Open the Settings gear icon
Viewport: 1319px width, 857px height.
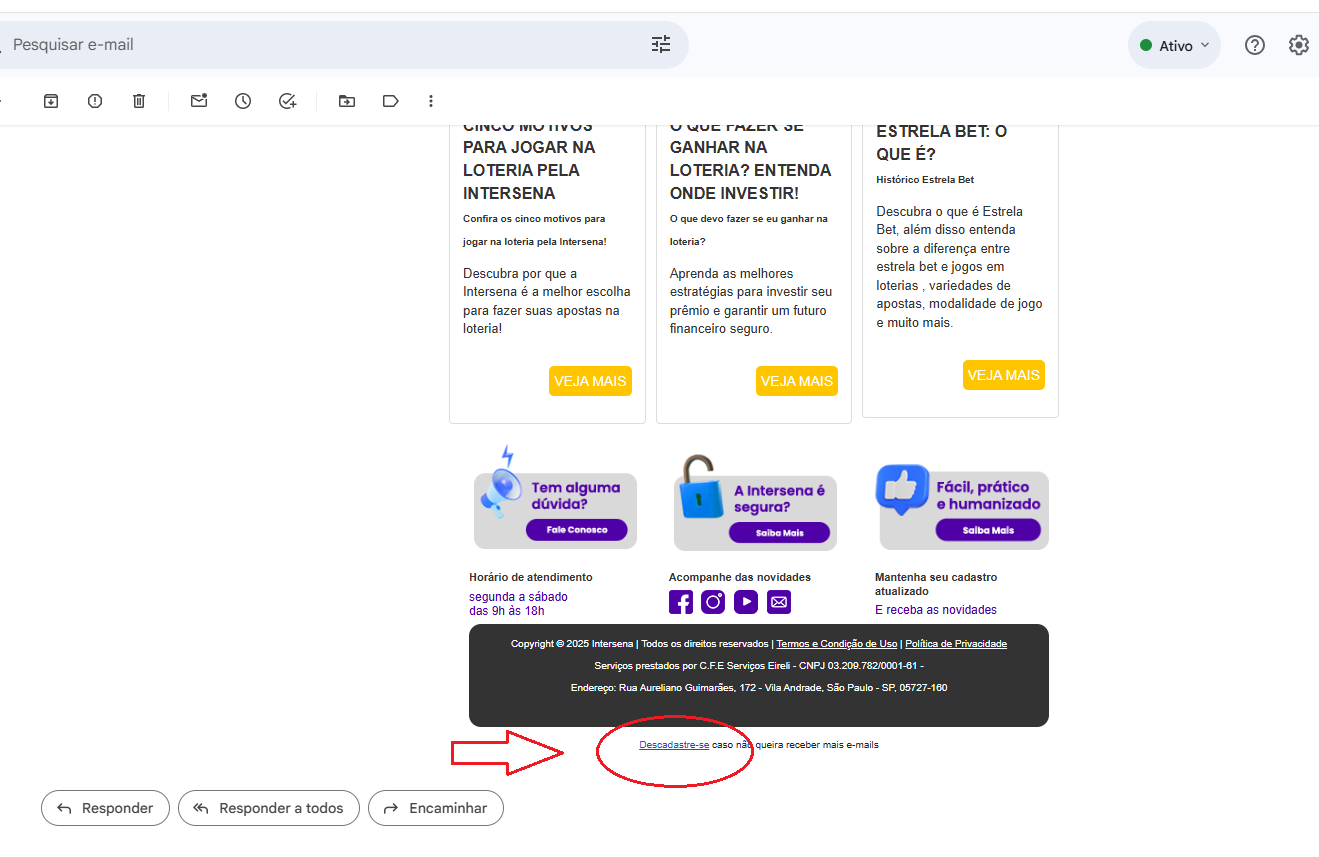click(x=1298, y=45)
